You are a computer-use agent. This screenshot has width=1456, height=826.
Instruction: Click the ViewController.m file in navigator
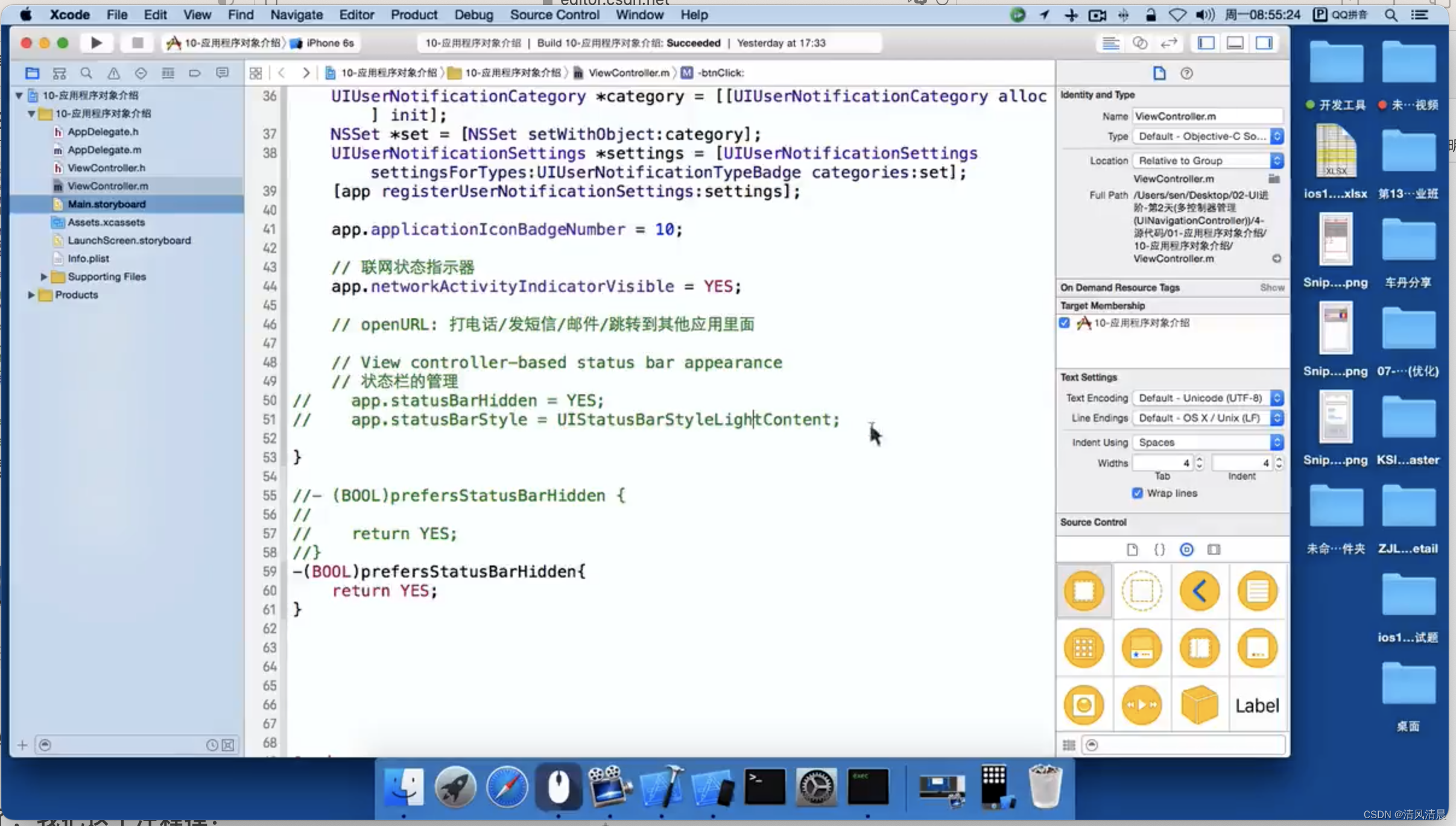(107, 186)
